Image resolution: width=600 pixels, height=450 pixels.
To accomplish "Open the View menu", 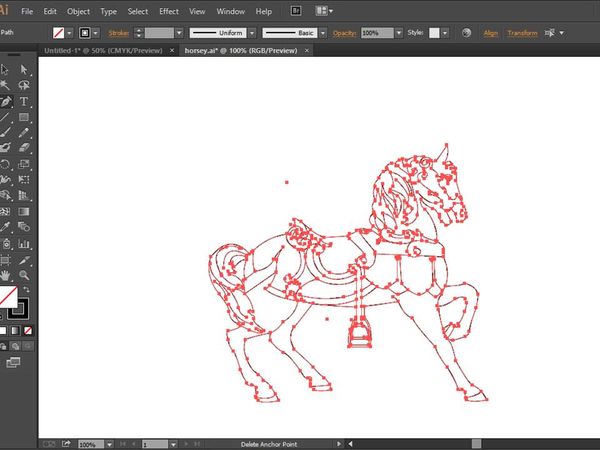I will [197, 11].
